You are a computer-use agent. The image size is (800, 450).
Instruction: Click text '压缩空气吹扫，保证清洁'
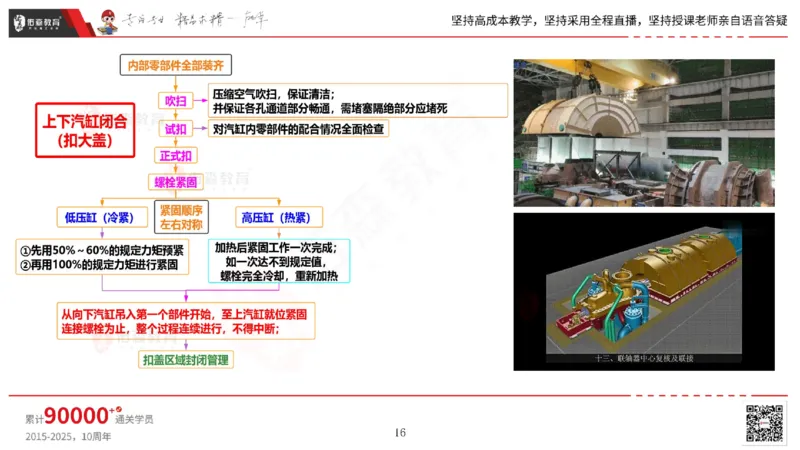tap(273, 94)
